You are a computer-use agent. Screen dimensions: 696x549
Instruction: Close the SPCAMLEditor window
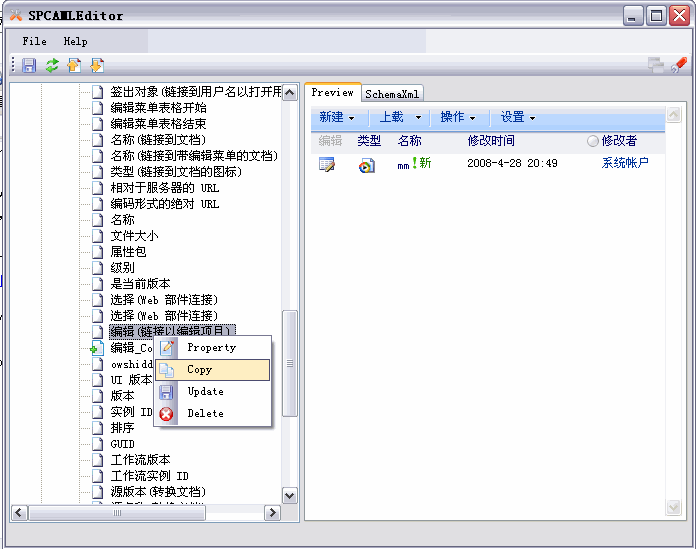tap(680, 16)
